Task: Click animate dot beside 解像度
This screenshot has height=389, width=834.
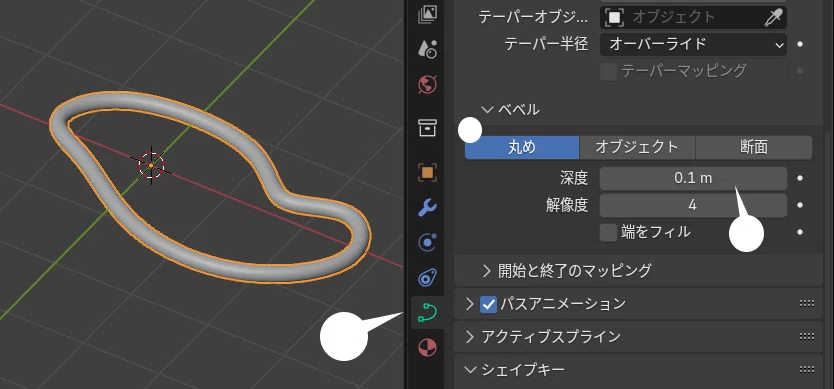Action: click(800, 205)
